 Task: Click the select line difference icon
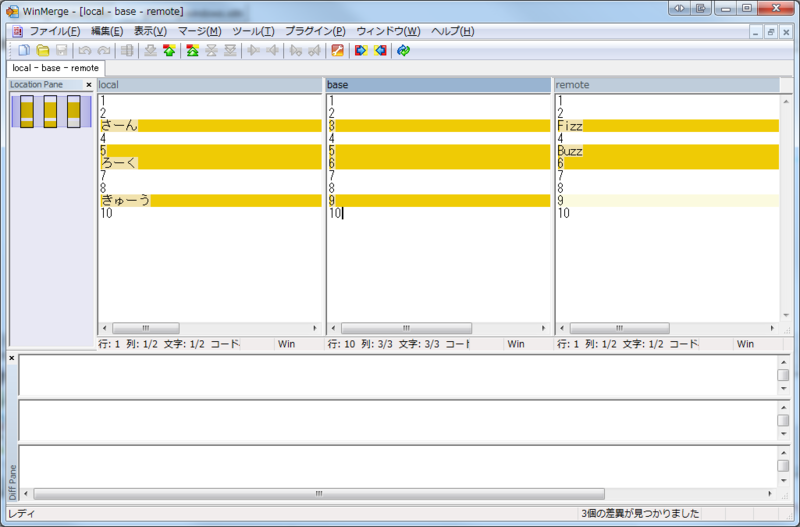click(x=127, y=50)
